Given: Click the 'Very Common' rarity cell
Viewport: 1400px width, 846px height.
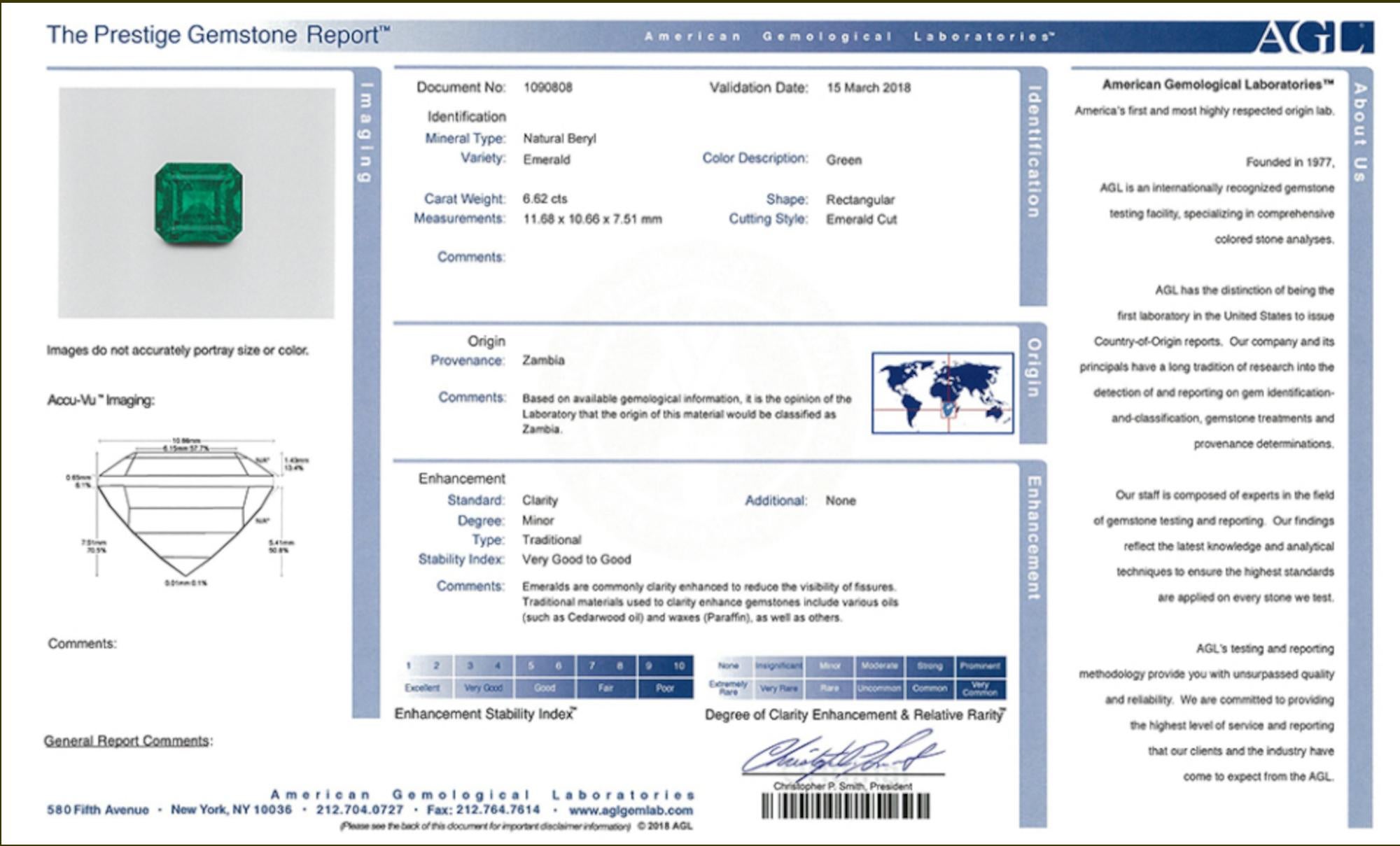Looking at the screenshot, I should click(981, 688).
